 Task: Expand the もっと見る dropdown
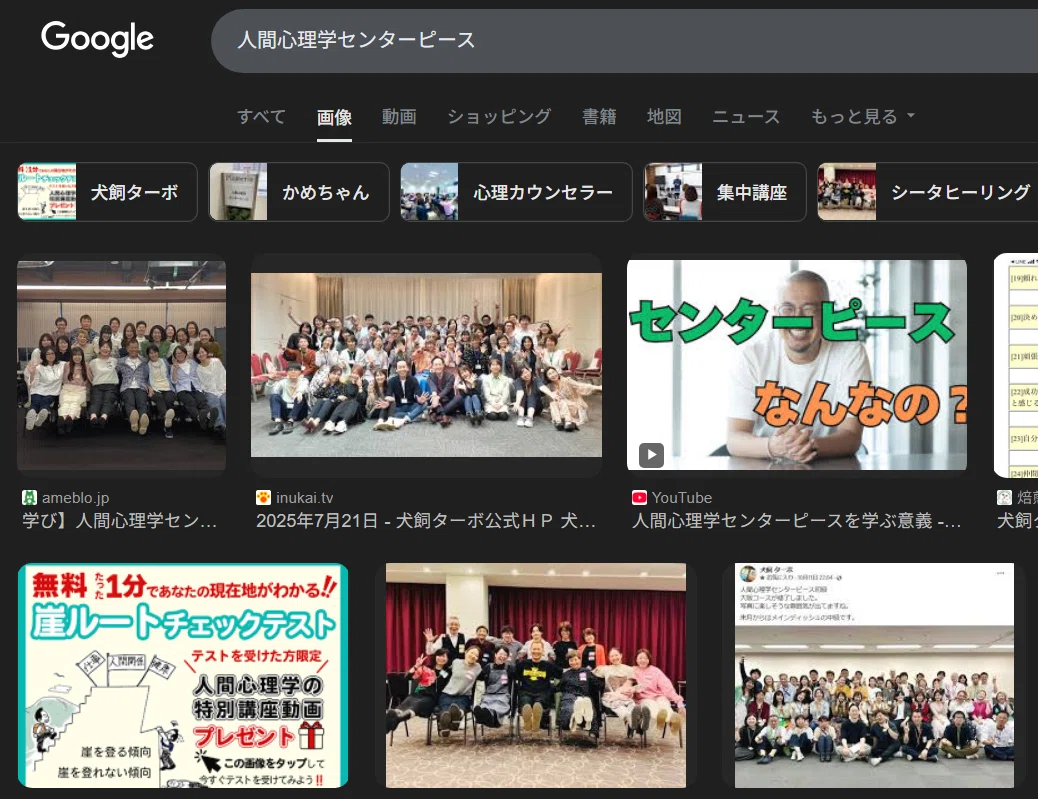863,117
